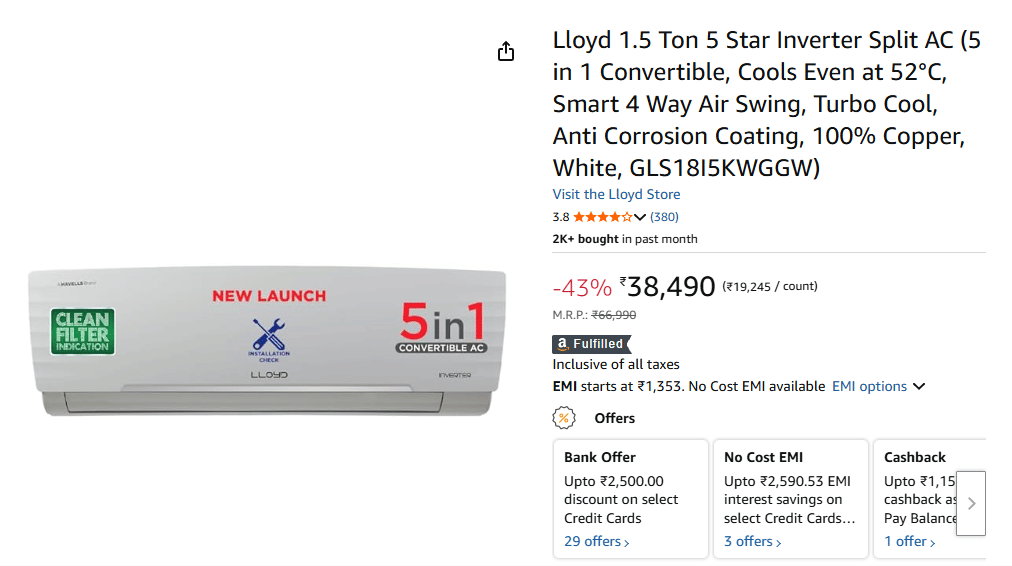Viewport: 1012px width, 566px height.
Task: Advance offers carousel with next arrow
Action: tap(971, 504)
